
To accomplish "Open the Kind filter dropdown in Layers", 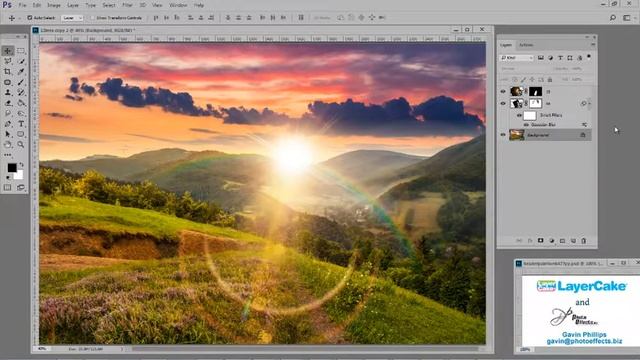I will click(x=517, y=58).
